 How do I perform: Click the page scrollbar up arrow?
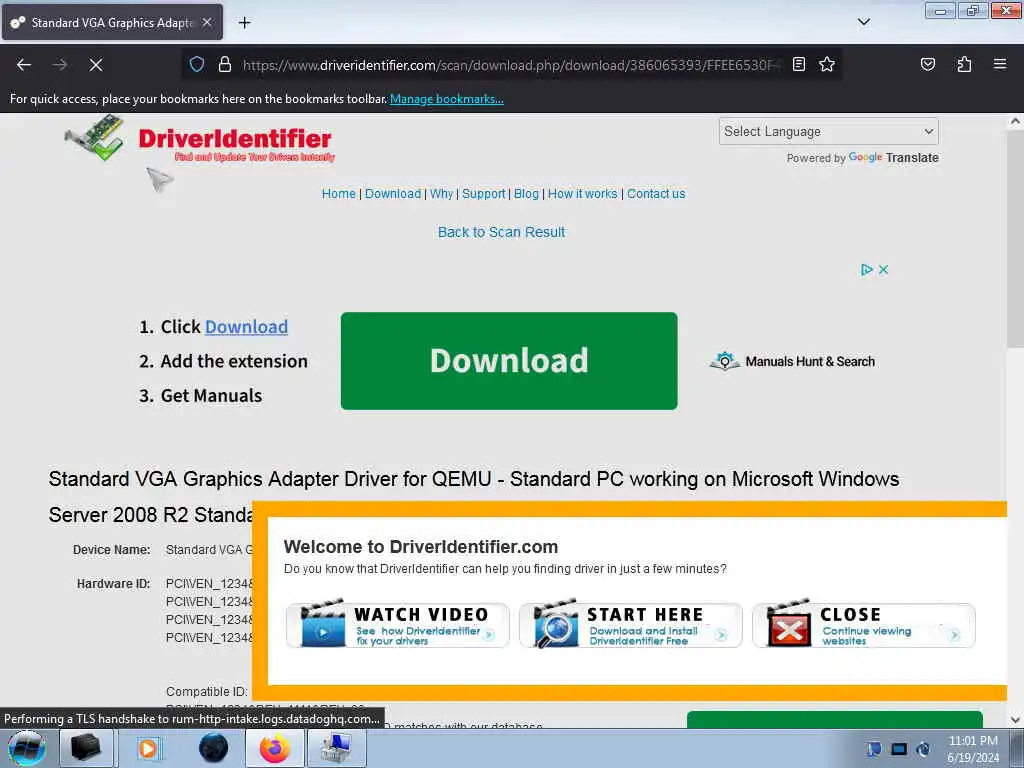click(1015, 121)
